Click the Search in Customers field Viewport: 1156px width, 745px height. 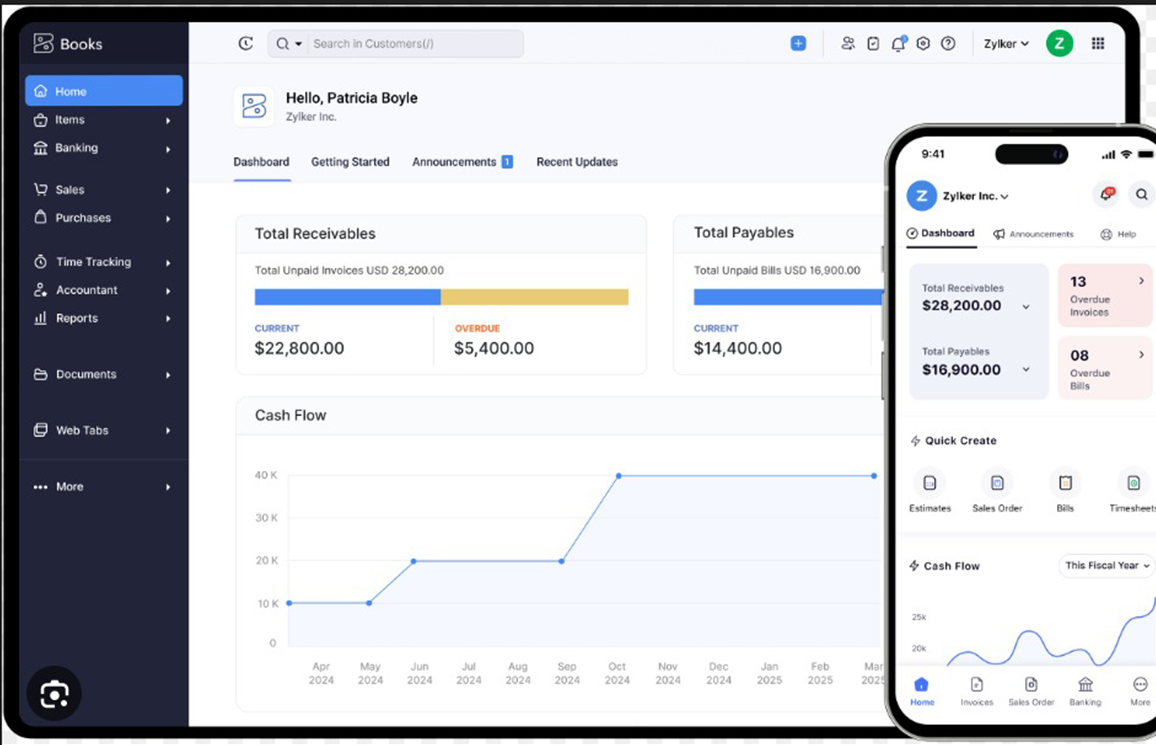(x=410, y=44)
